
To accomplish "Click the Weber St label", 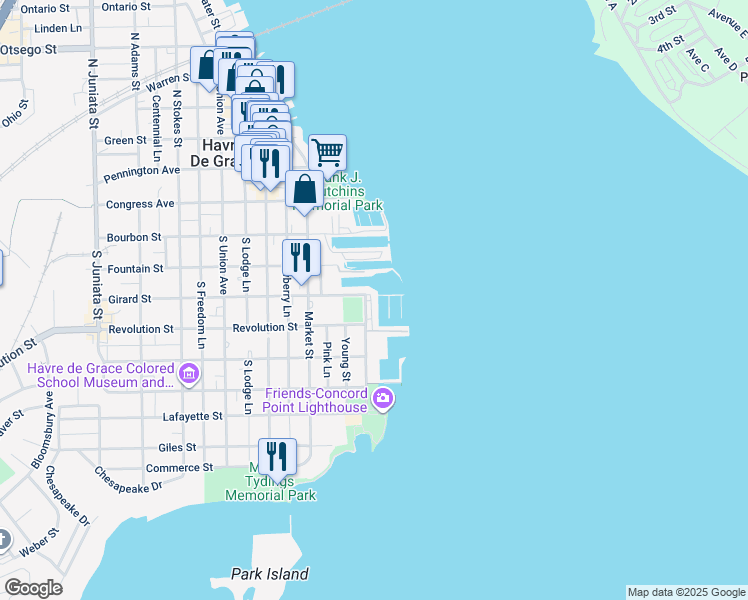I will (39, 542).
